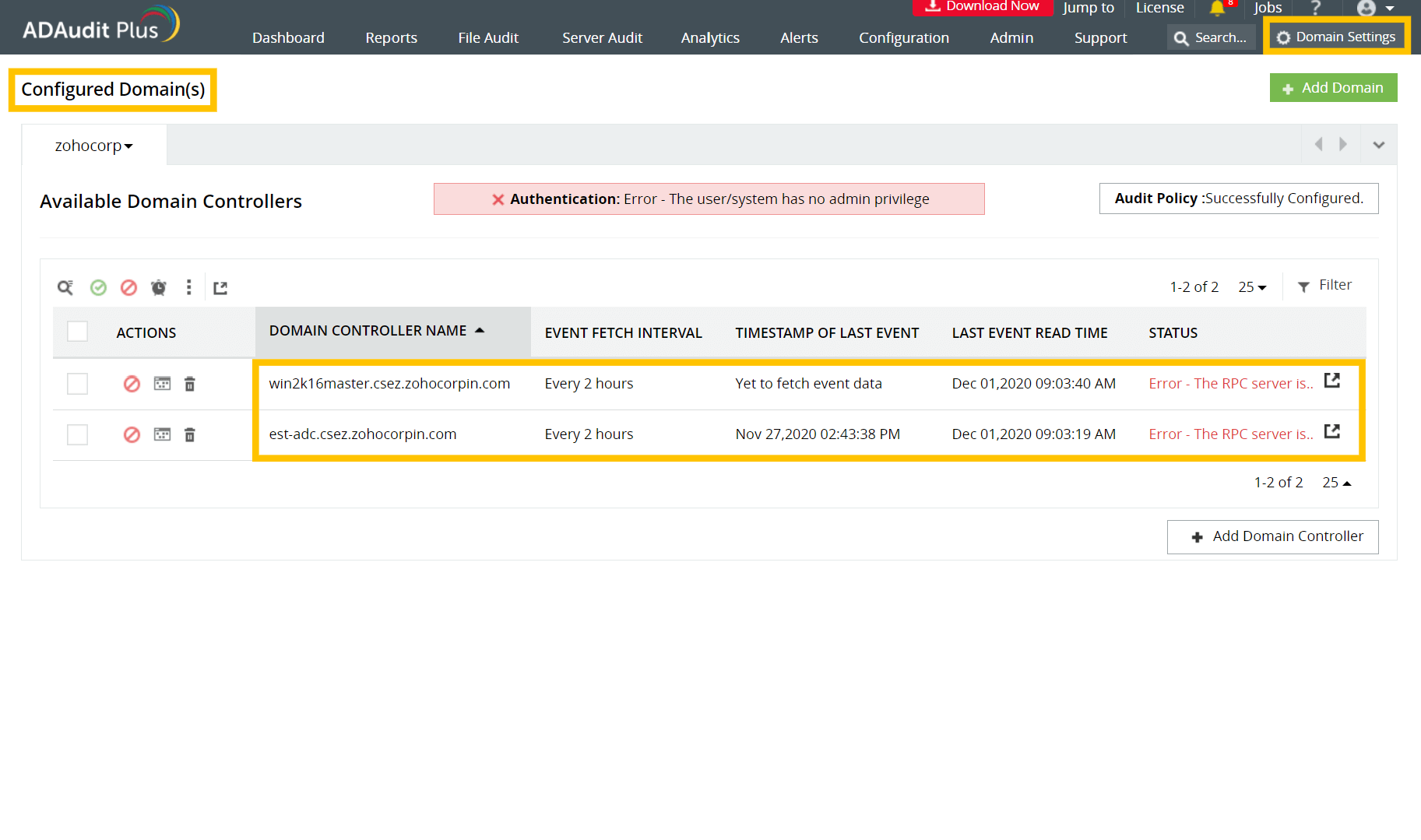Screen dimensions: 1421x840
Task: Open the Reports menu
Action: [x=391, y=37]
